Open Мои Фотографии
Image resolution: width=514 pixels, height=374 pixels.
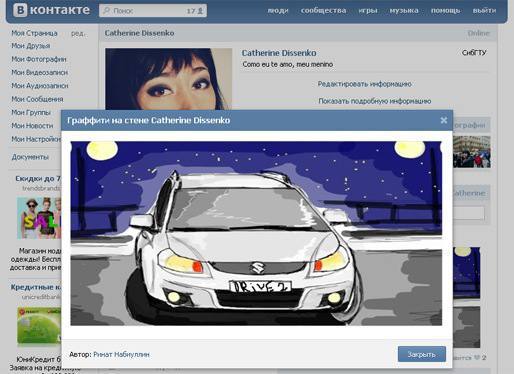pos(39,59)
